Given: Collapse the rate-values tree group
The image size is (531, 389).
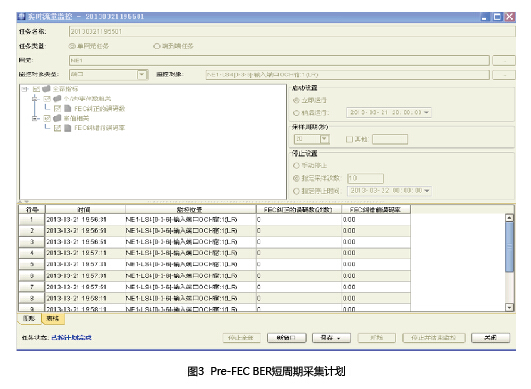Looking at the screenshot, I should (35, 118).
